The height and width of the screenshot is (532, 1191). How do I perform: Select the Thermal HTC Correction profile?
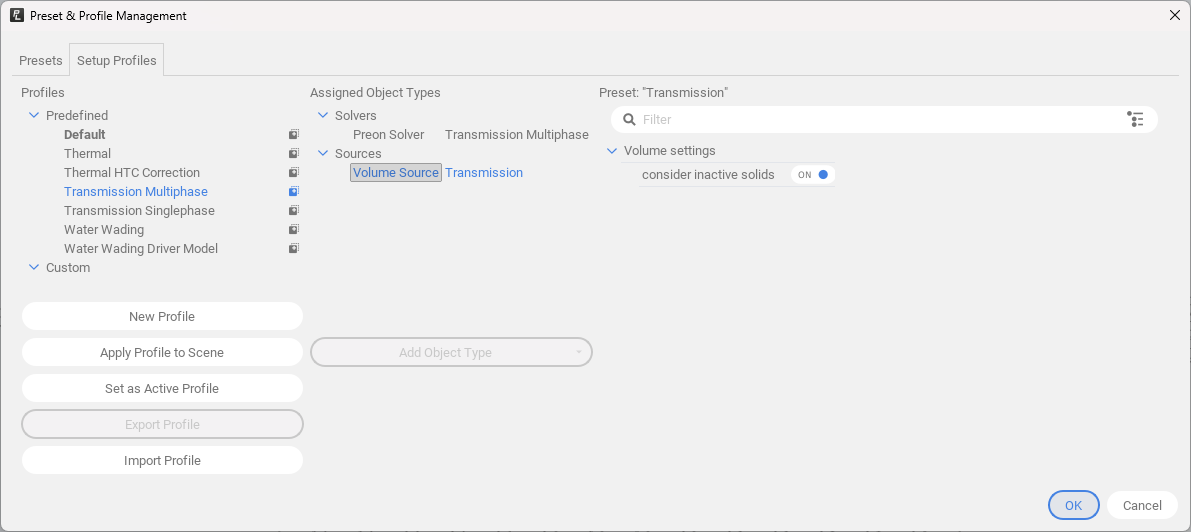tap(132, 173)
